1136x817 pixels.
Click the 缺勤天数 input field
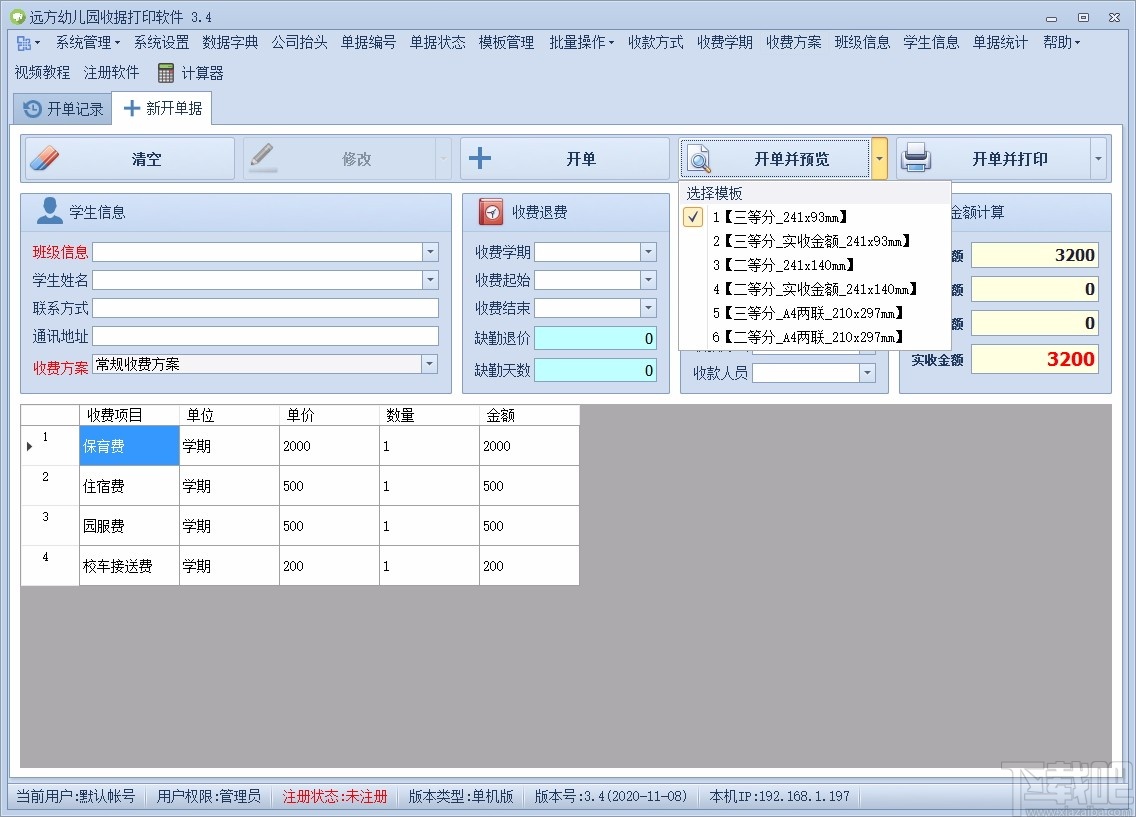point(596,370)
